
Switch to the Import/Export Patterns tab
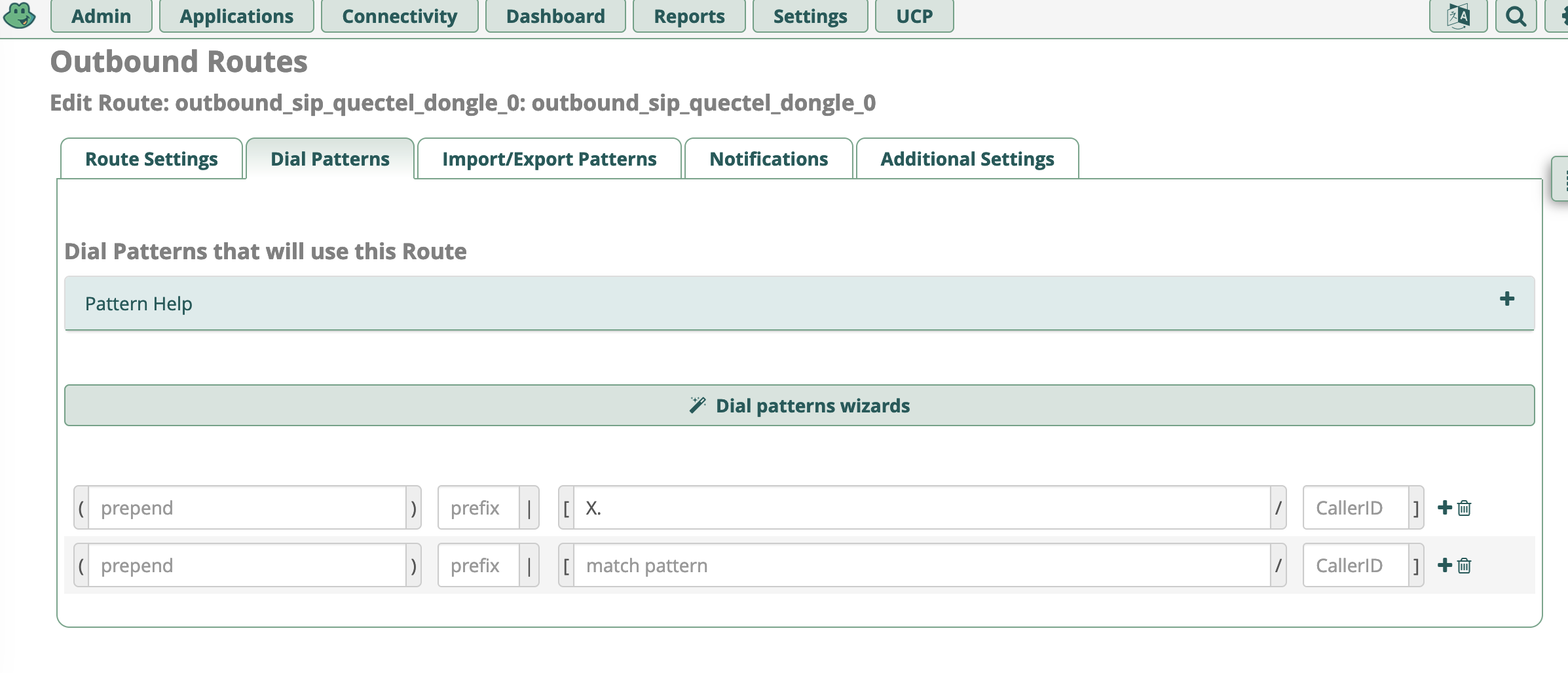549,158
